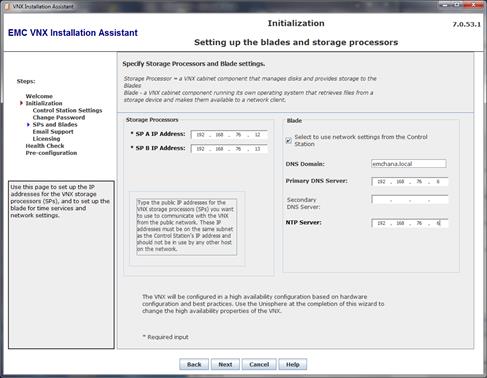Screen dimensions: 487x378
Task: Select the Licensing step
Action: point(46,138)
